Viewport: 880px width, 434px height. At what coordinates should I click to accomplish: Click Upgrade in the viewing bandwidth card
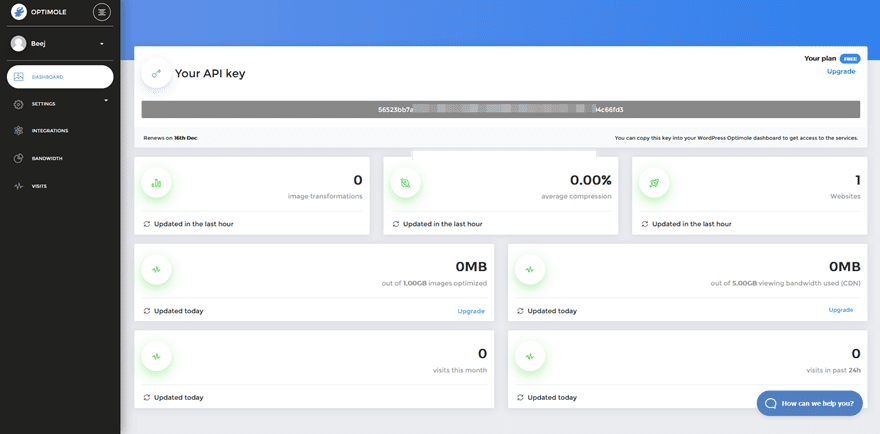point(841,310)
